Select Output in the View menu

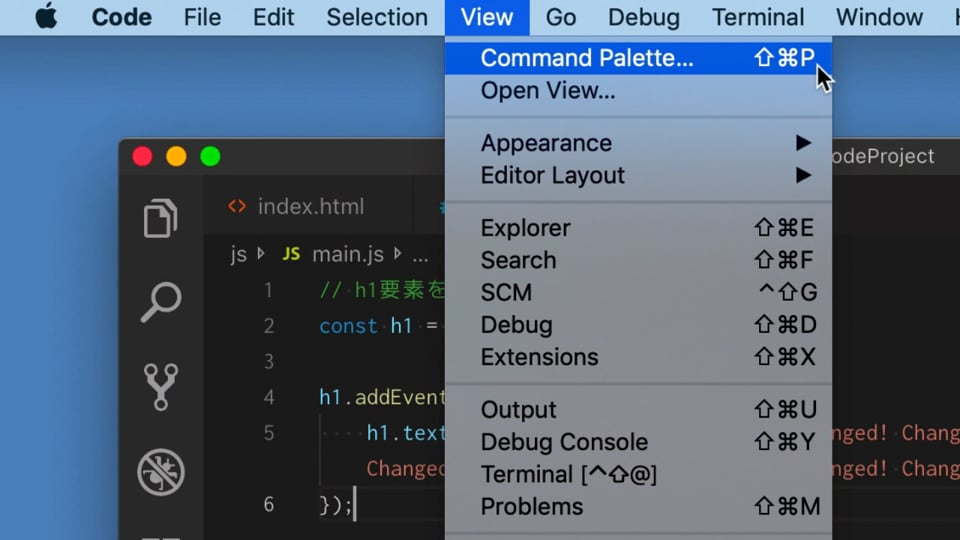[638, 410]
